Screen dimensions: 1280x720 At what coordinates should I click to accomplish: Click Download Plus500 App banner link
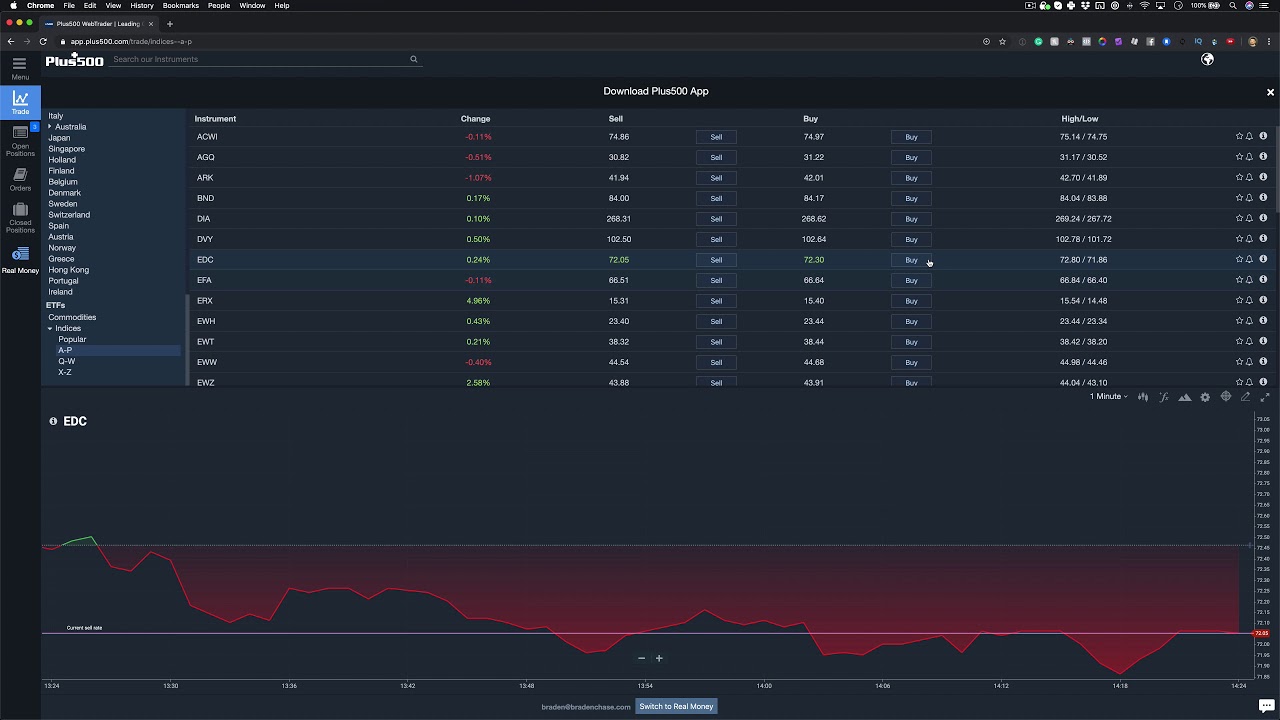point(656,91)
